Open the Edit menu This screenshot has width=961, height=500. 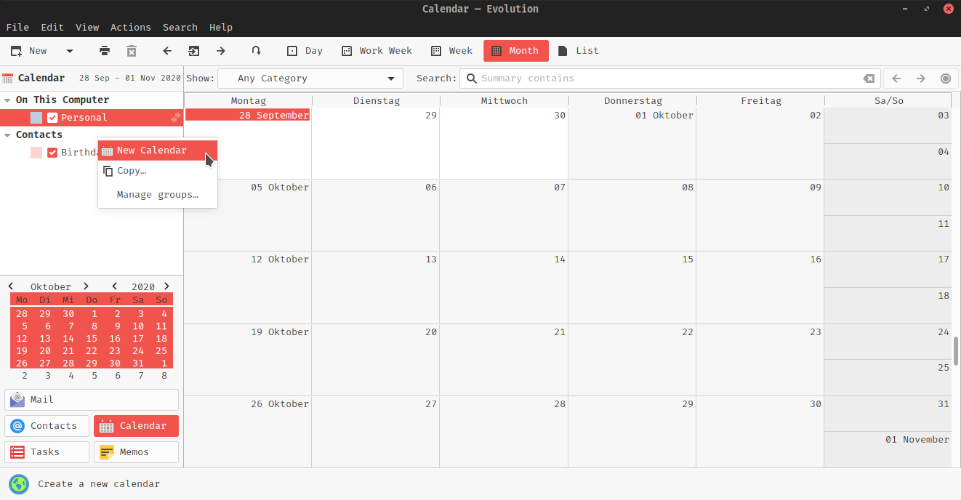[52, 28]
